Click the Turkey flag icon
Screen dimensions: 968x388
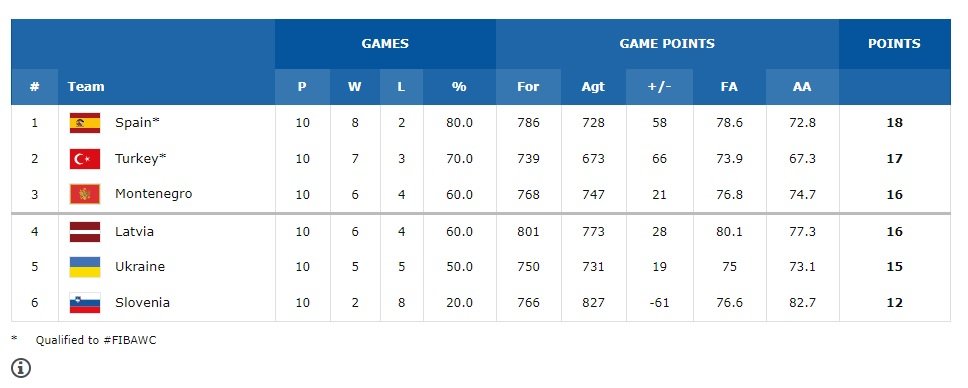click(85, 159)
